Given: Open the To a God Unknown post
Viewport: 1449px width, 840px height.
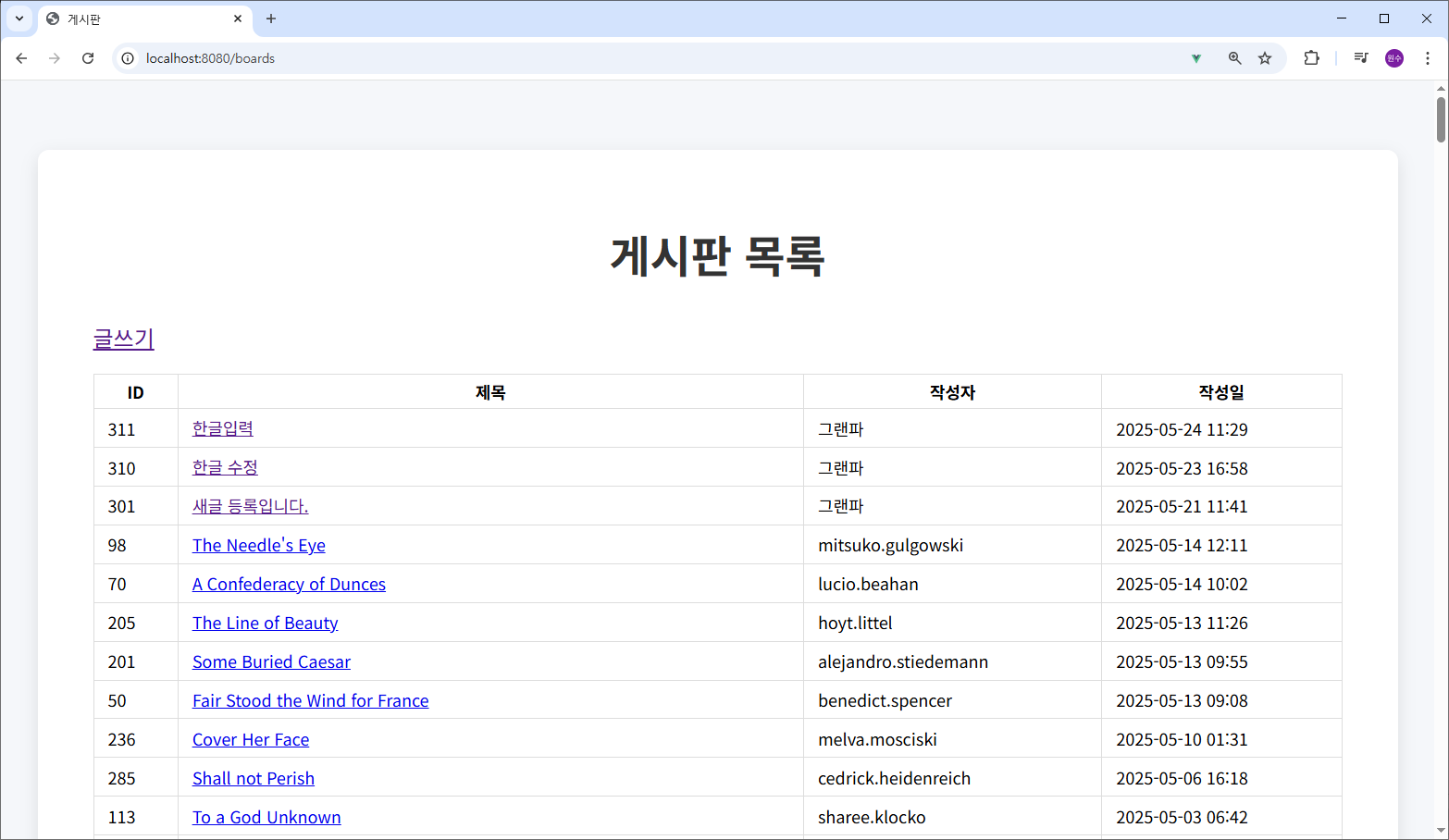Looking at the screenshot, I should pyautogui.click(x=266, y=817).
